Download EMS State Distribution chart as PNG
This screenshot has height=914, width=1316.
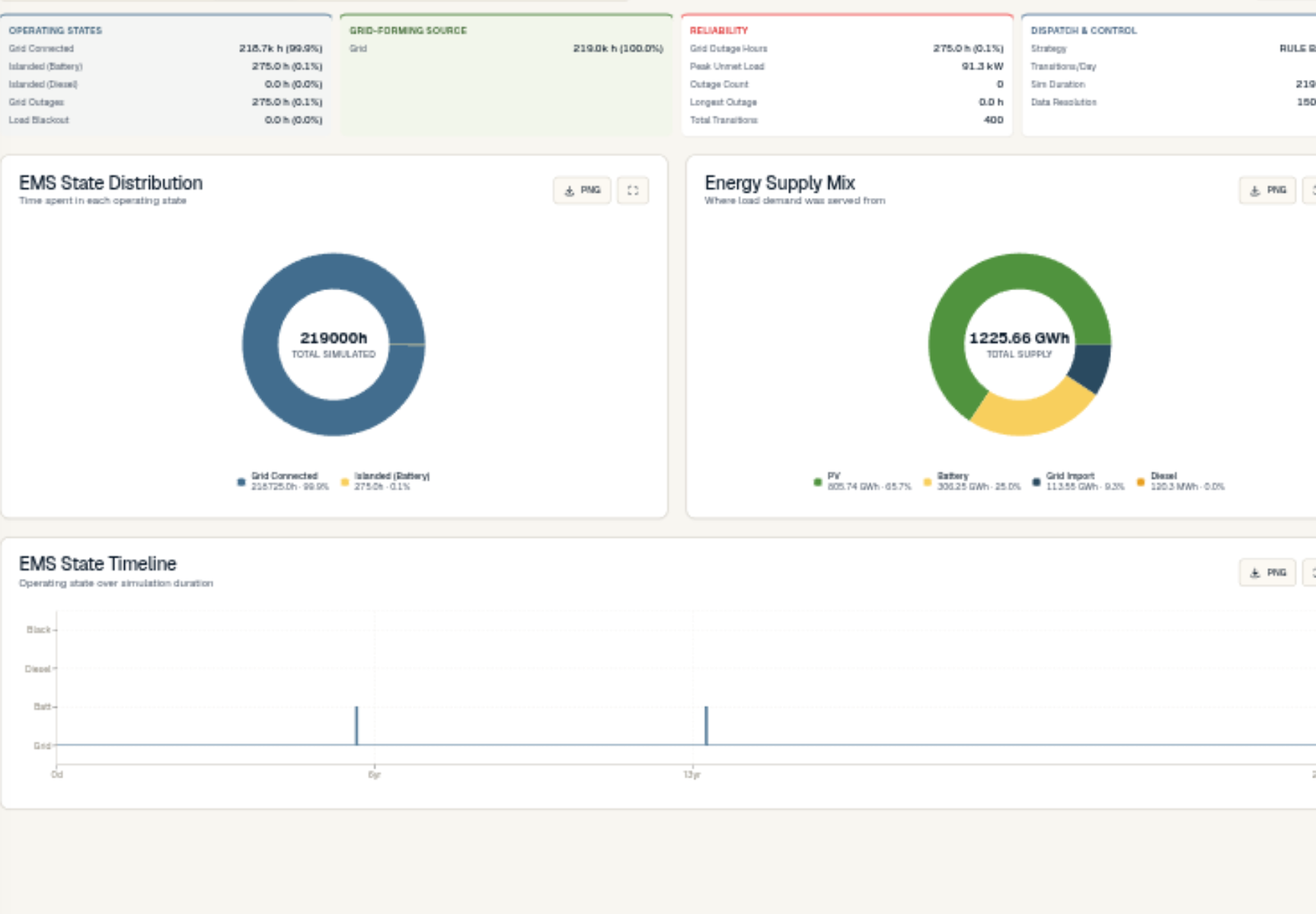[x=582, y=190]
